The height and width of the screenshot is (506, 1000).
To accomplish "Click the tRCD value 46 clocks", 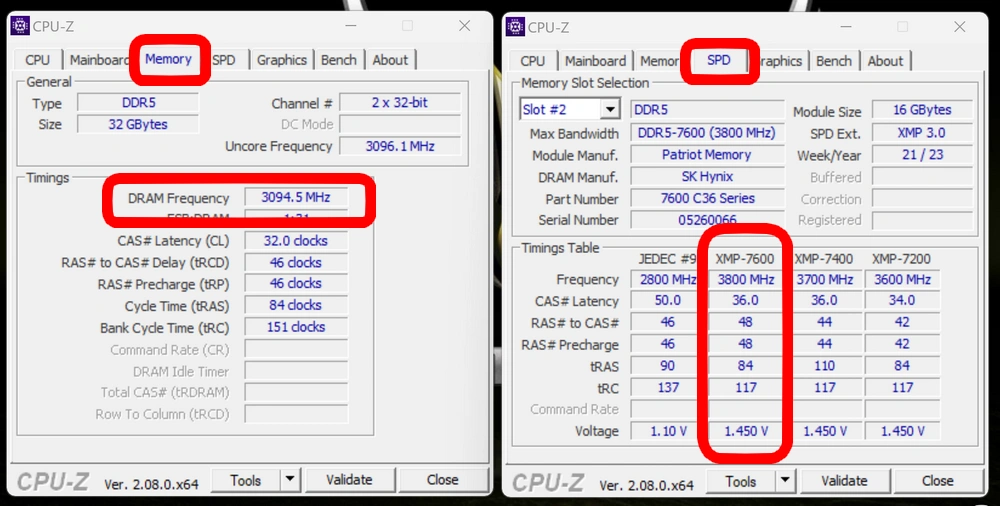I will coord(296,262).
